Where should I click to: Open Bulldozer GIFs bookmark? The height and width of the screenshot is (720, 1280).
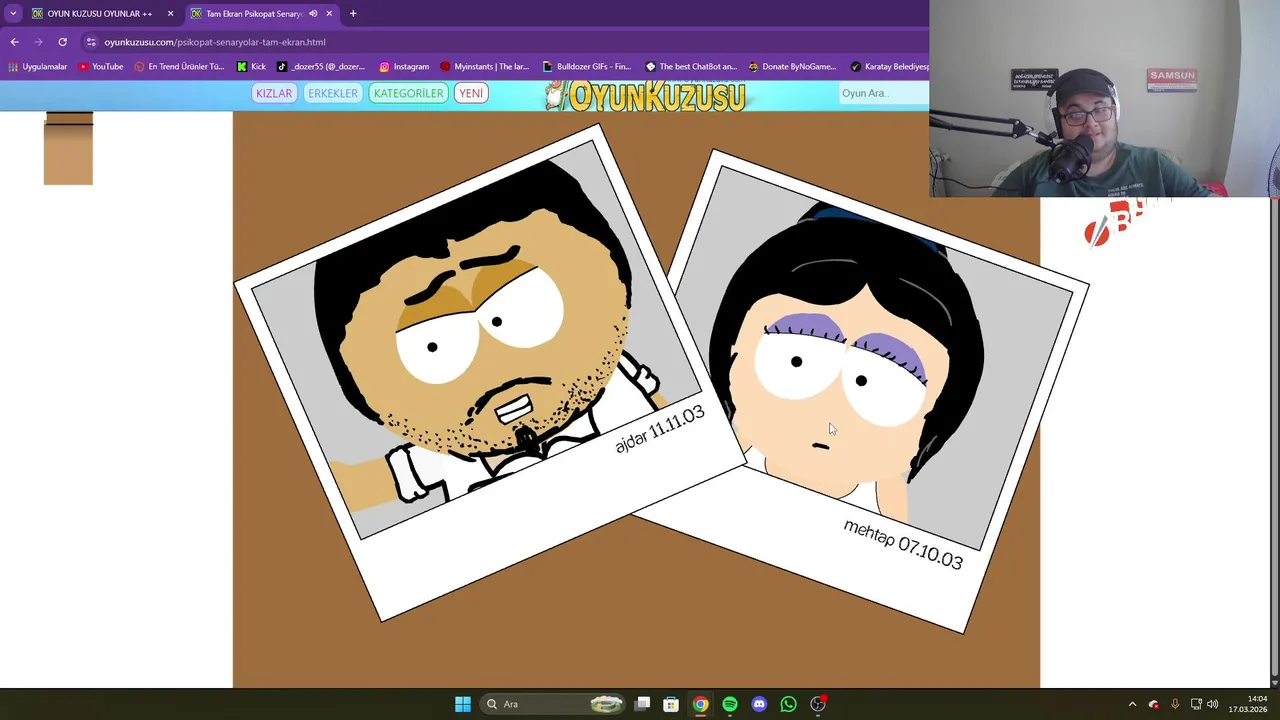click(587, 67)
